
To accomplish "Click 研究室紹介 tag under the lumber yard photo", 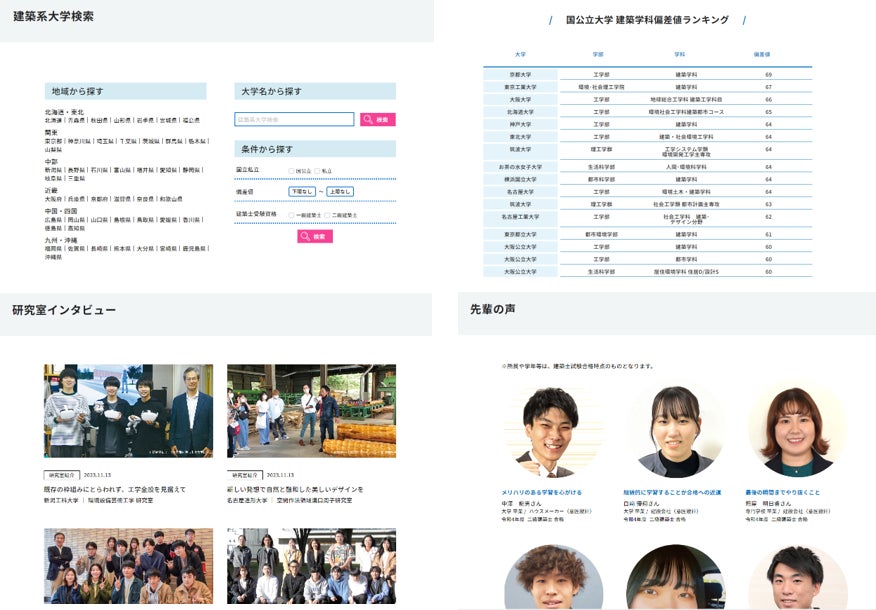I will [x=245, y=475].
